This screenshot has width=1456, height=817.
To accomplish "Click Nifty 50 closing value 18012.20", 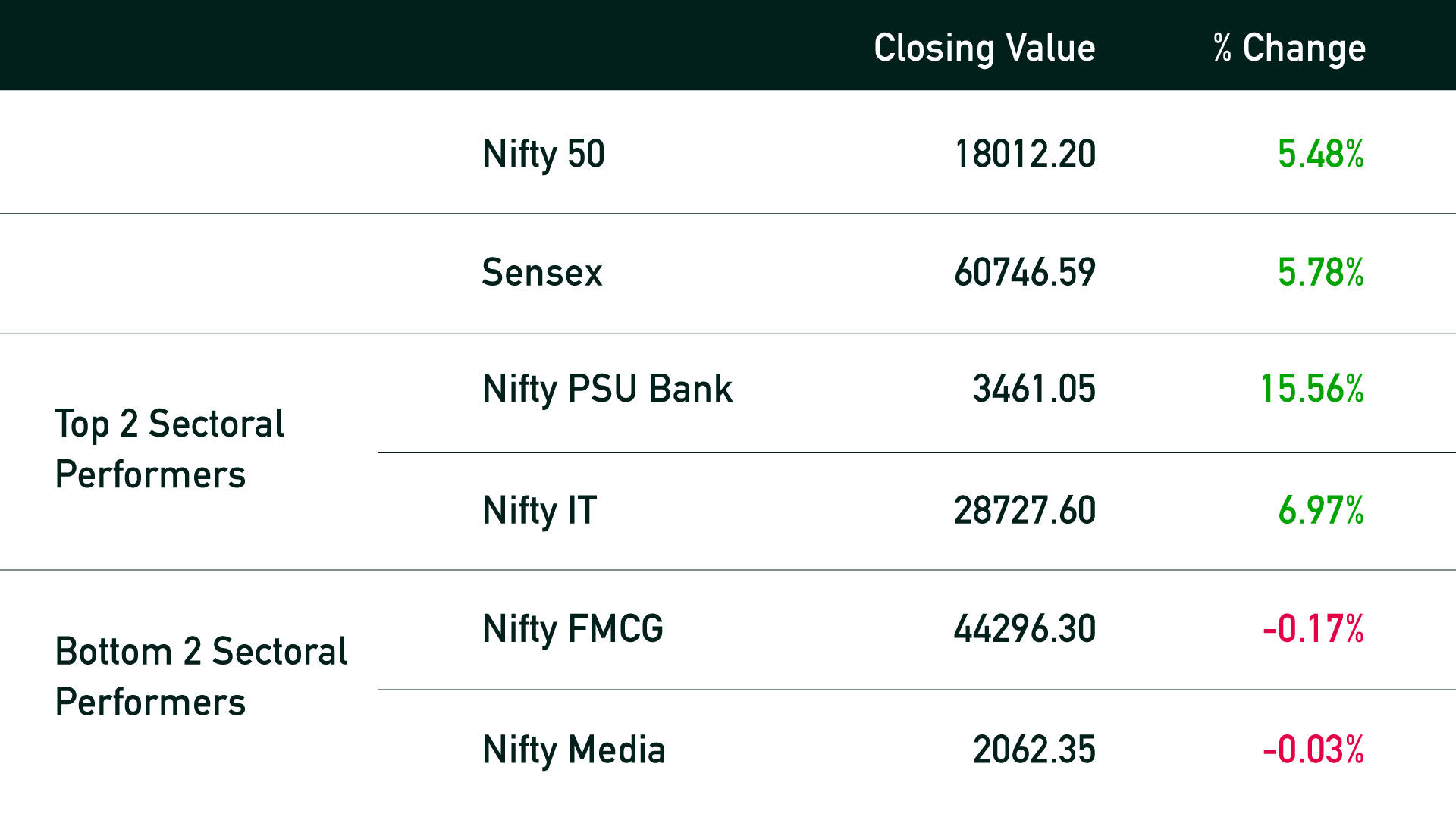I will pos(1025,154).
